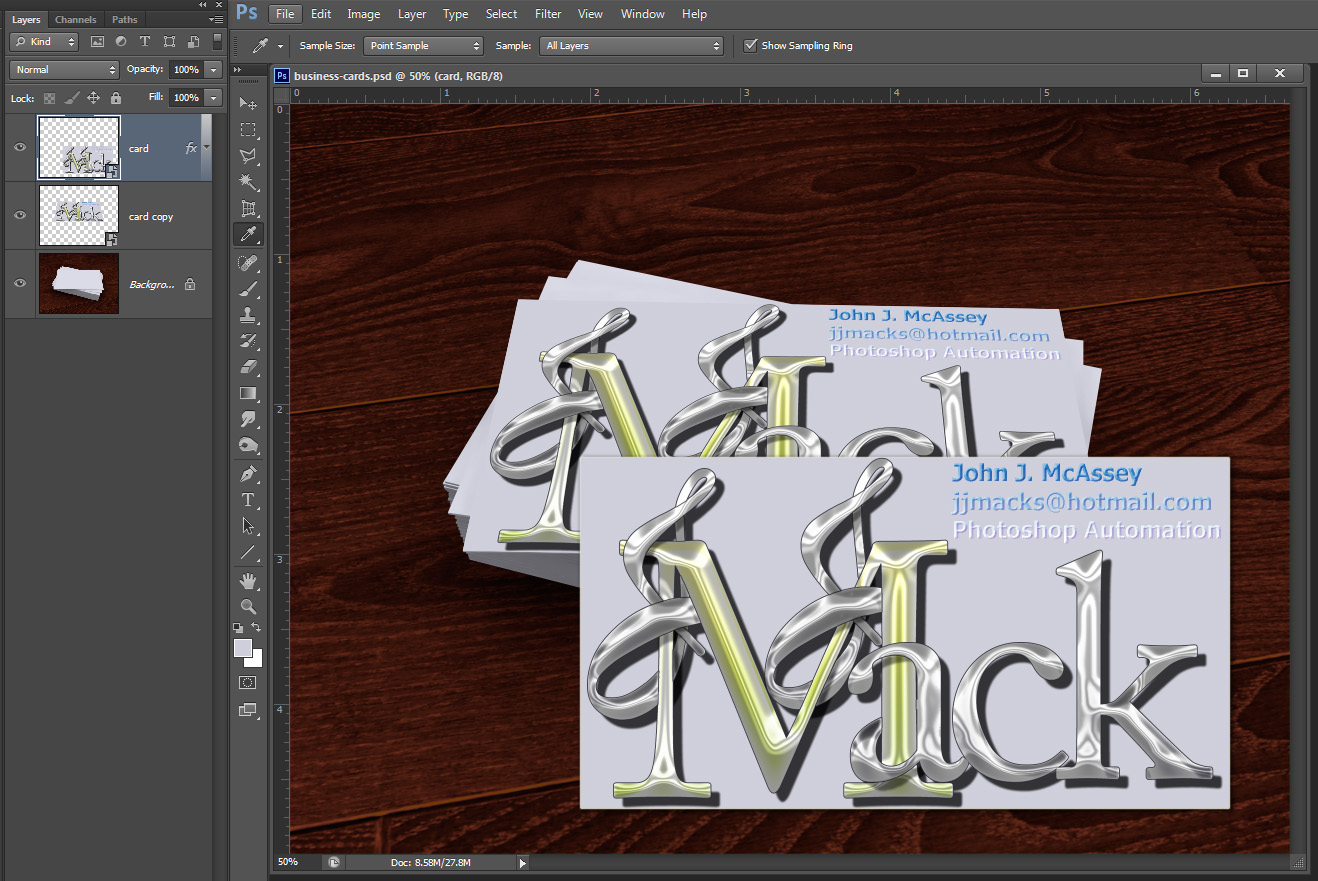Select the Hand tool
The image size is (1318, 881).
click(x=248, y=580)
